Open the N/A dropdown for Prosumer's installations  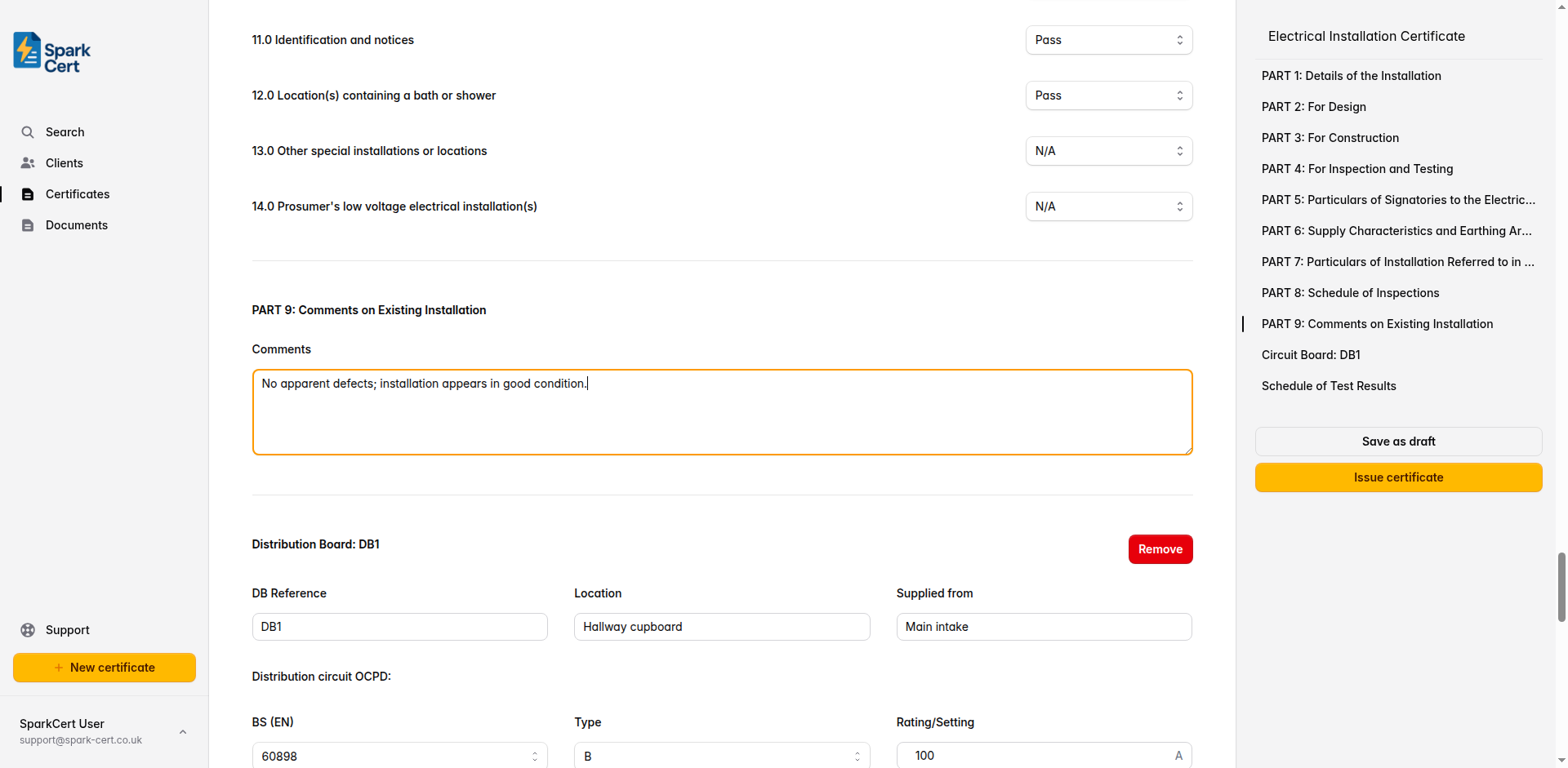1108,206
